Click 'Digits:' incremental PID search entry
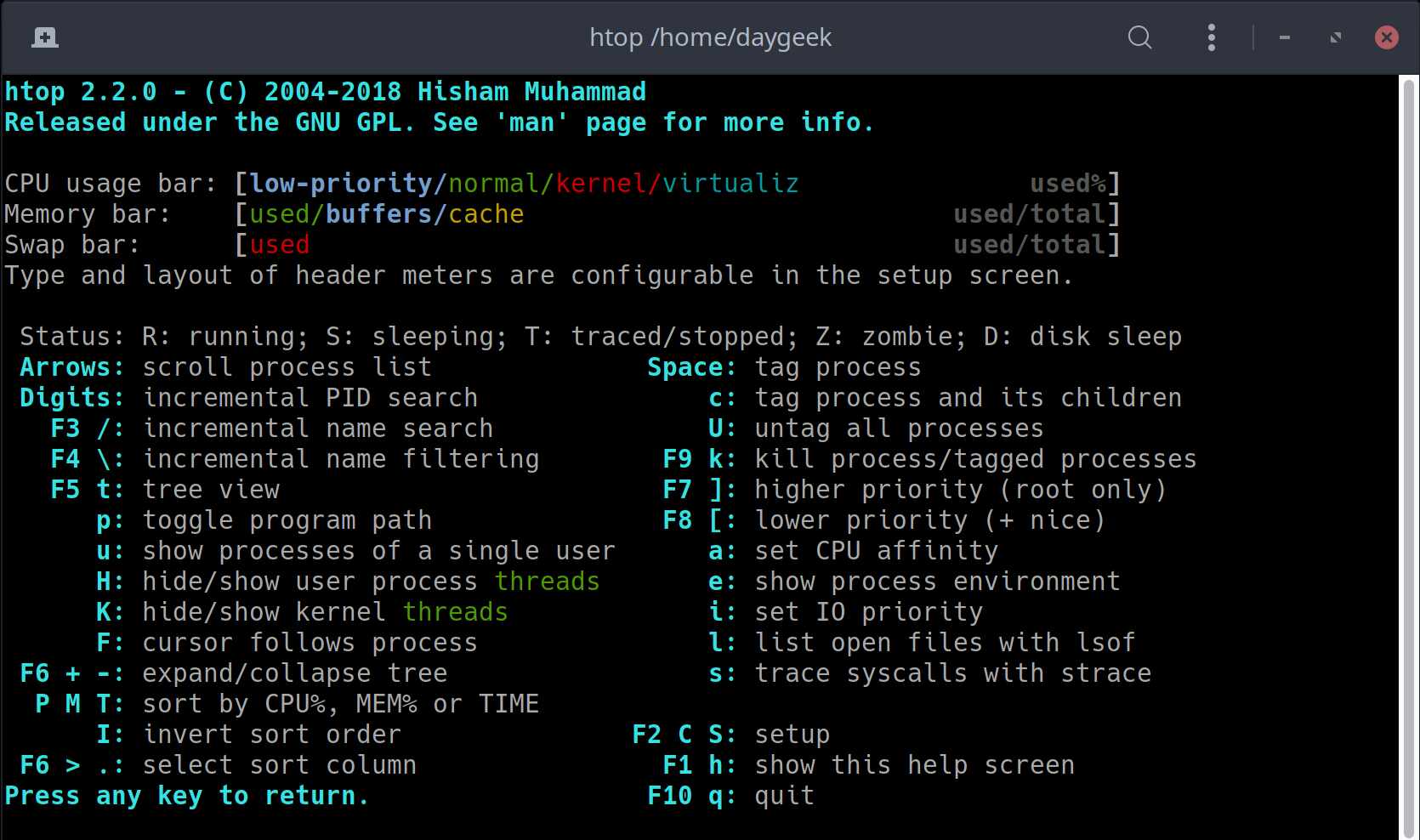The height and width of the screenshot is (840, 1420). click(x=248, y=398)
